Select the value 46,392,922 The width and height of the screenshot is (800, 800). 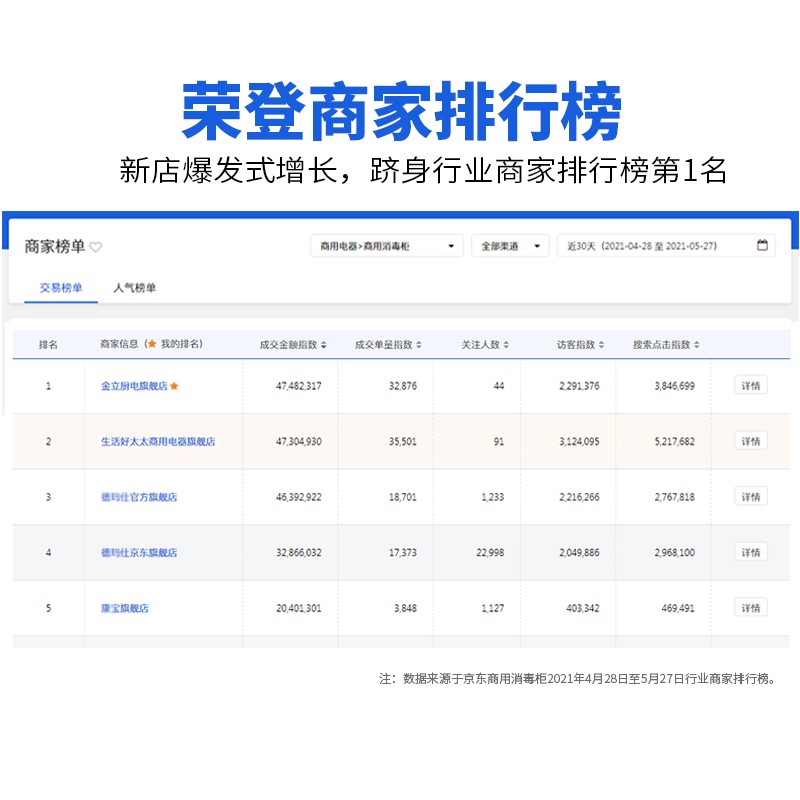pos(299,497)
